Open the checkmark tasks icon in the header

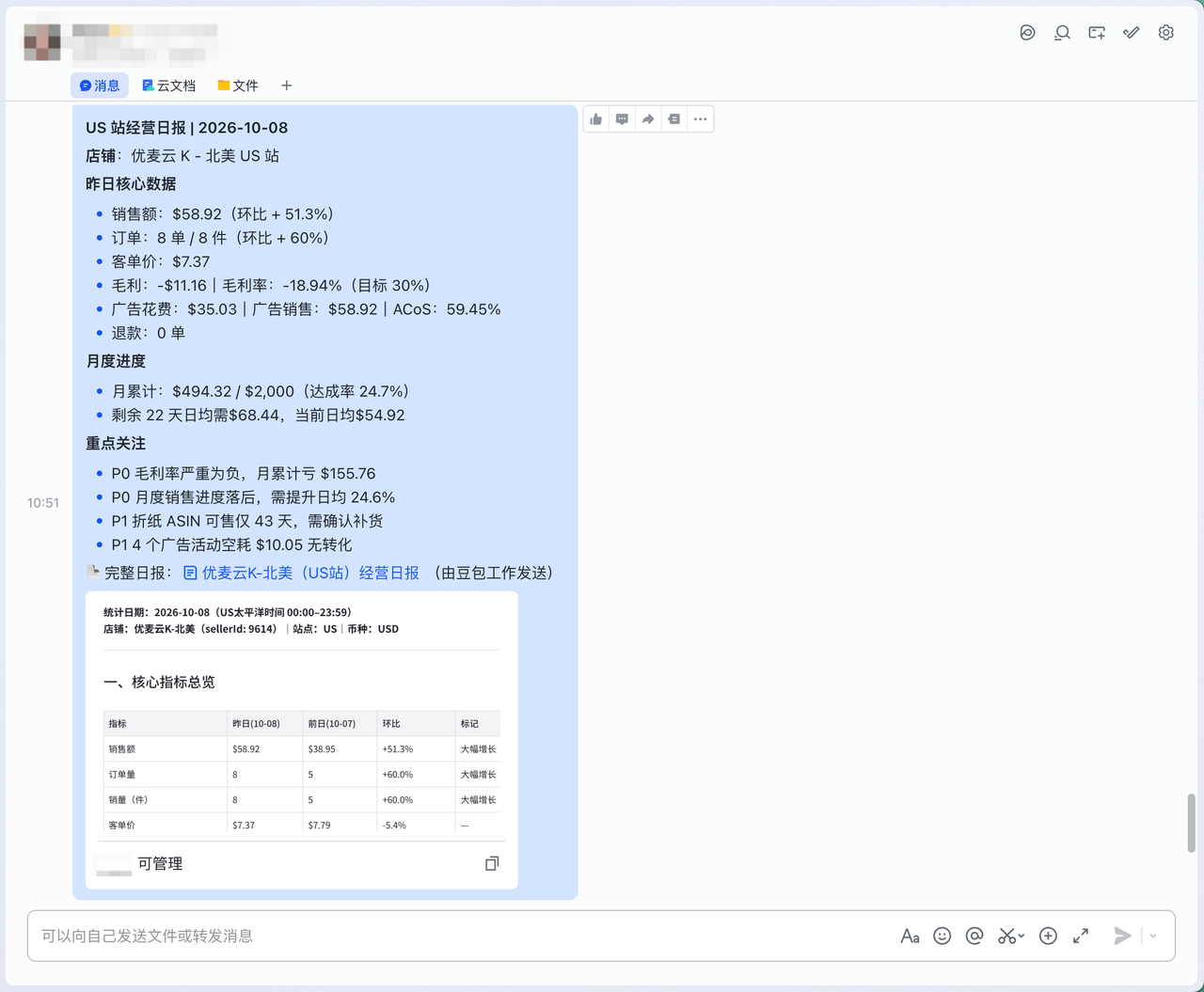coord(1132,33)
